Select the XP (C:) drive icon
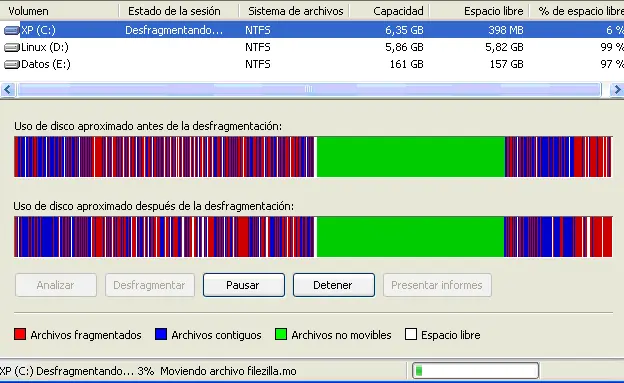This screenshot has height=383, width=624. point(12,30)
